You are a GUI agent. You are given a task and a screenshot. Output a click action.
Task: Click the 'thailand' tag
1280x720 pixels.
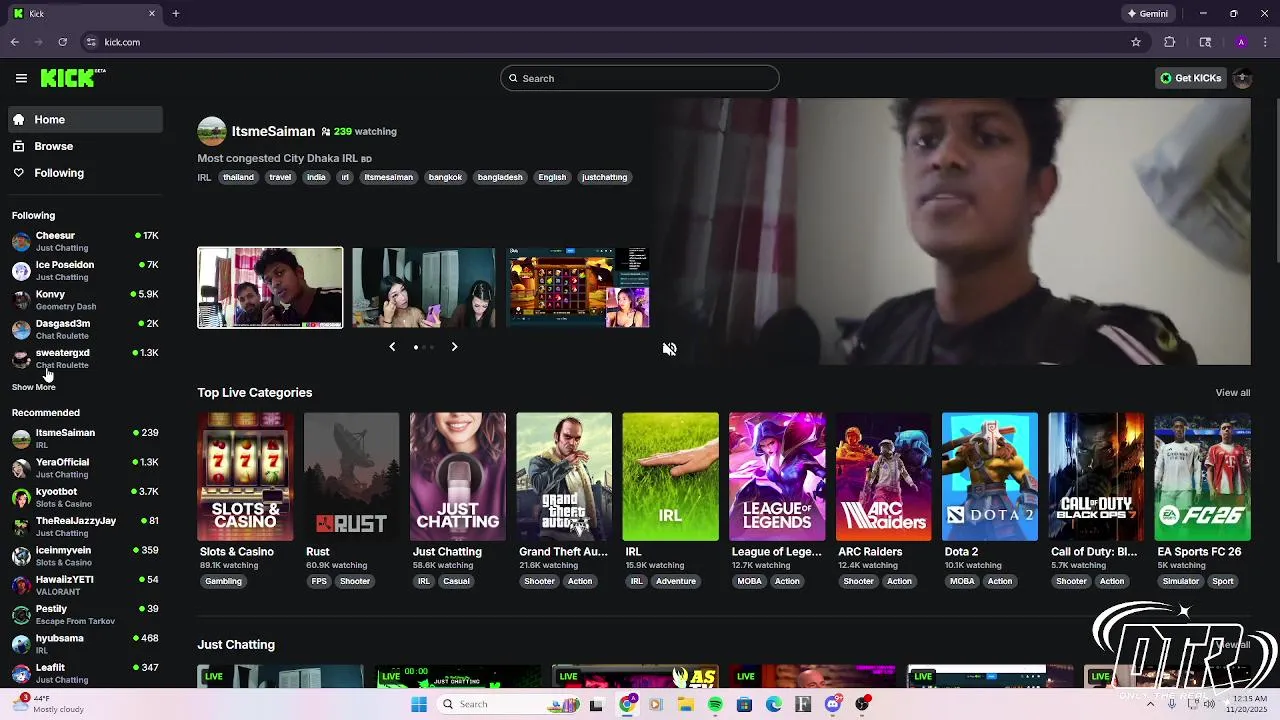coord(238,177)
